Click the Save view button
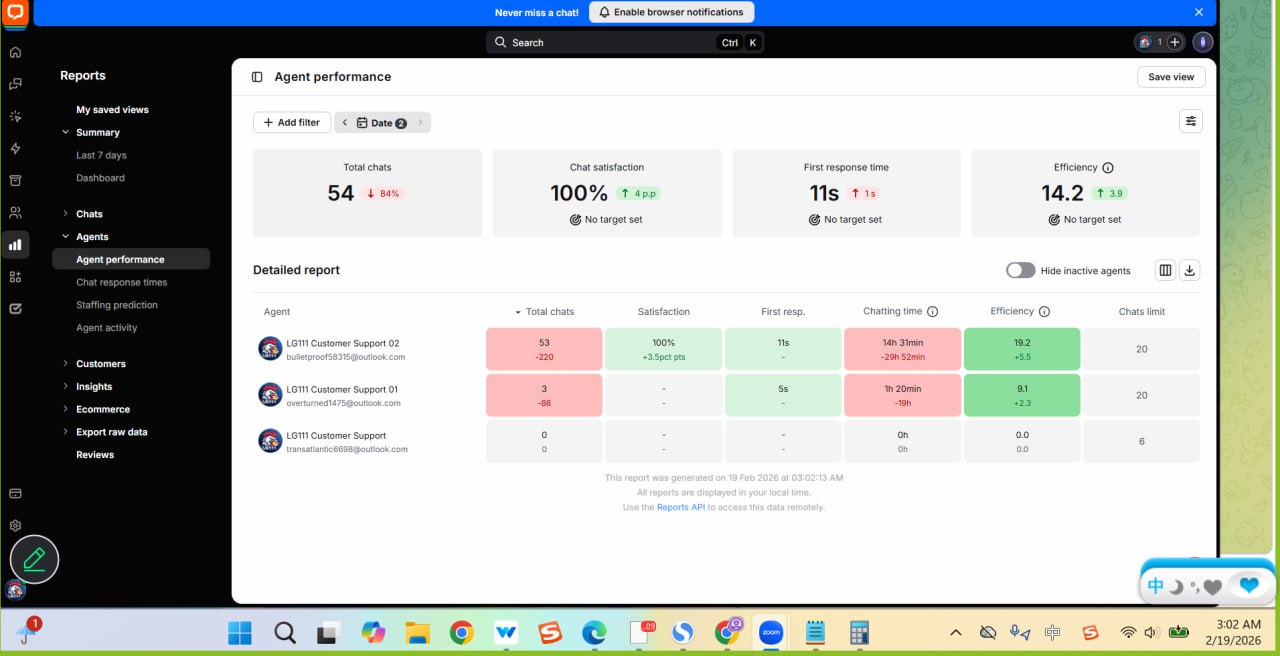 point(1171,77)
